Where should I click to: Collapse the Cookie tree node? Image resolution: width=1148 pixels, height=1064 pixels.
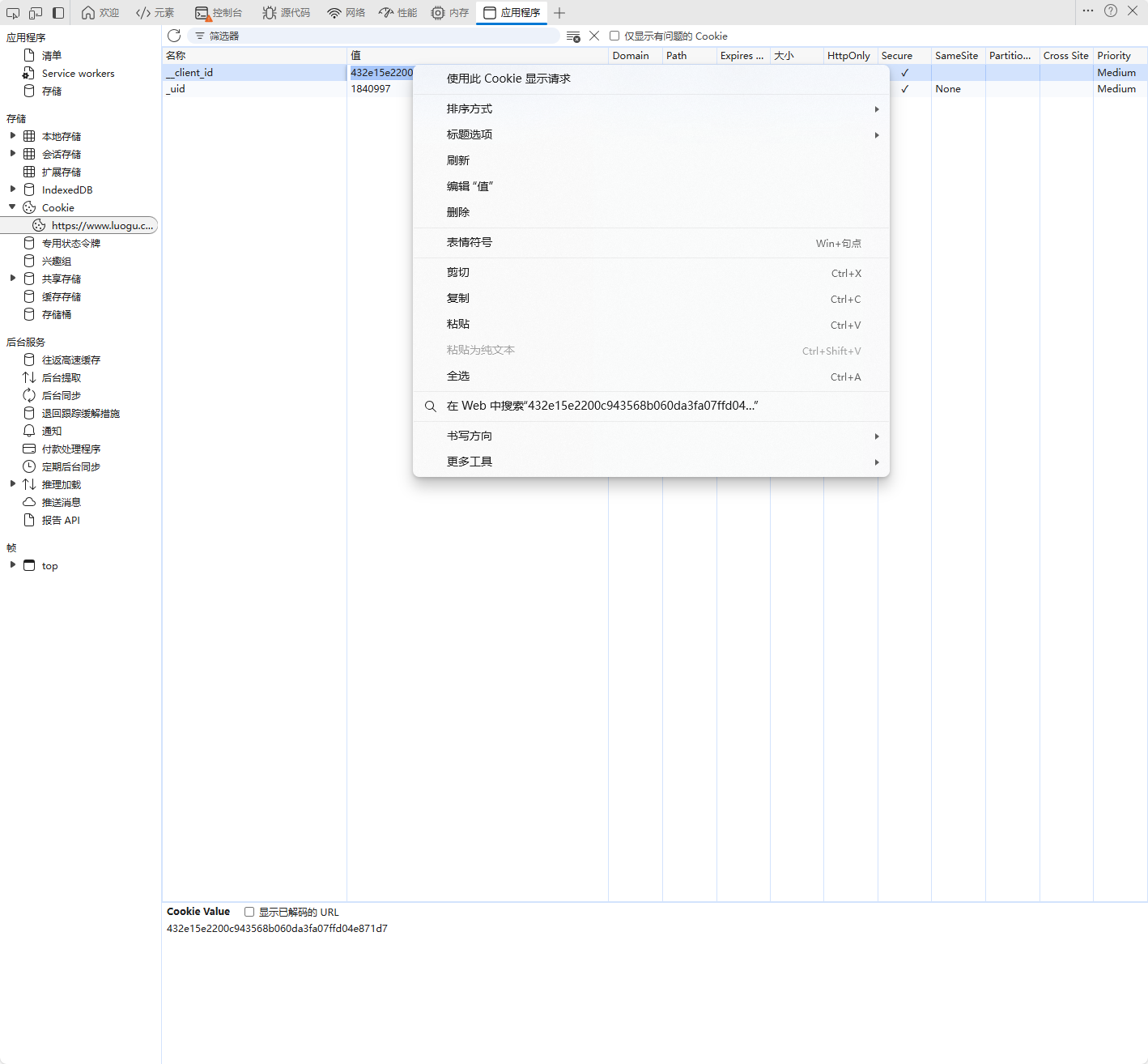click(13, 207)
